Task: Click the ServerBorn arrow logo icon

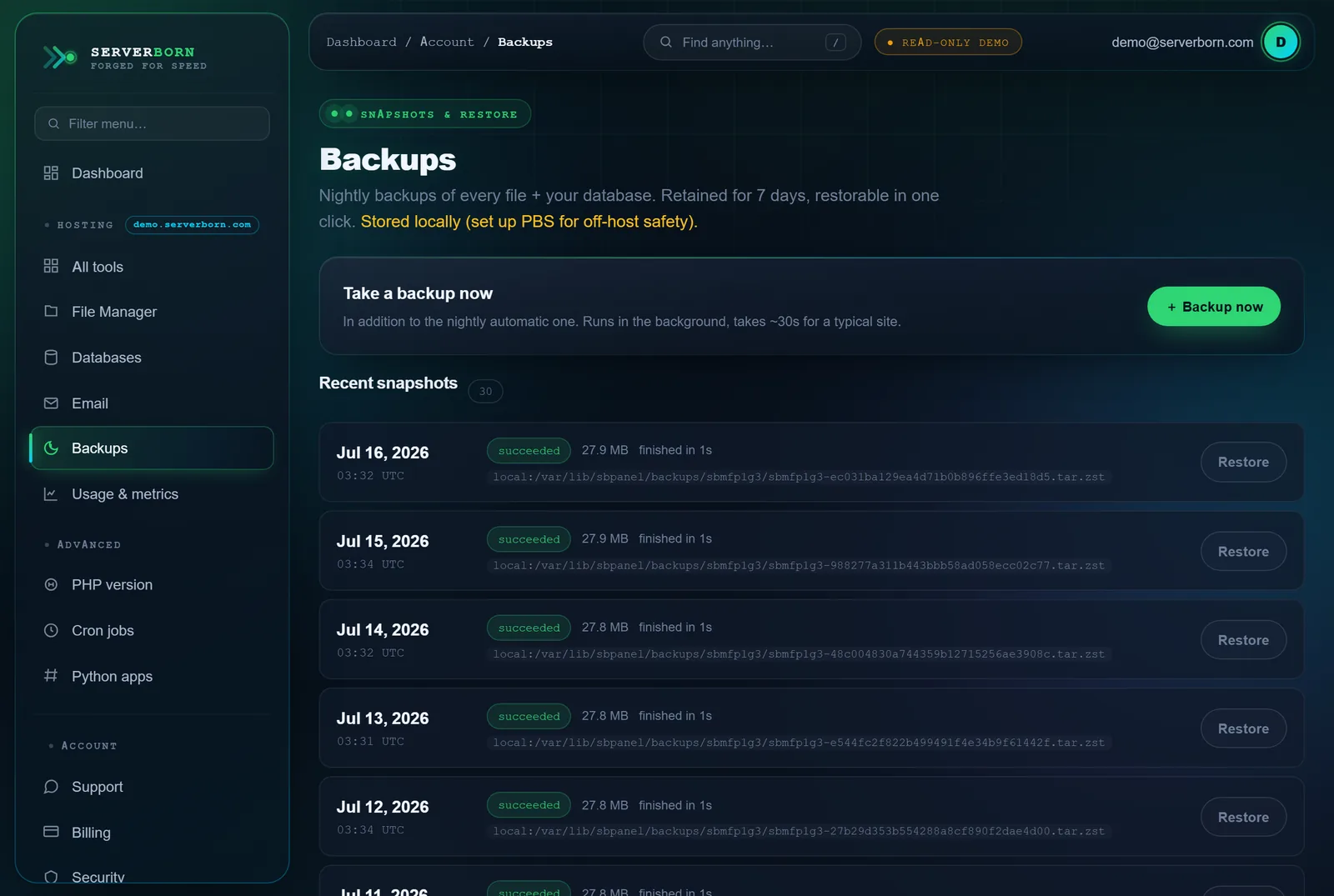Action: click(x=60, y=57)
